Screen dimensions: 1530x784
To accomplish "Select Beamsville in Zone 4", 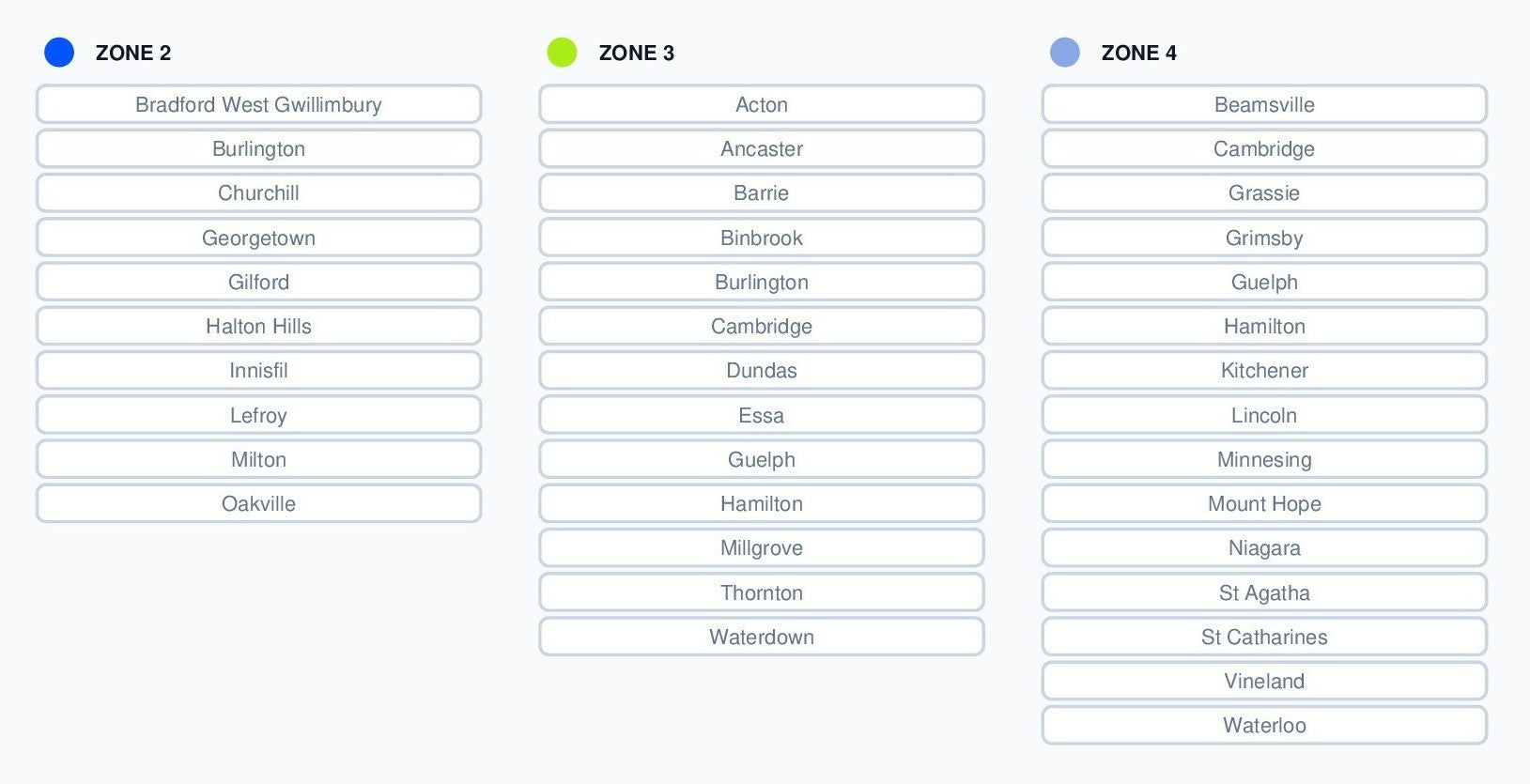I will coord(1264,104).
